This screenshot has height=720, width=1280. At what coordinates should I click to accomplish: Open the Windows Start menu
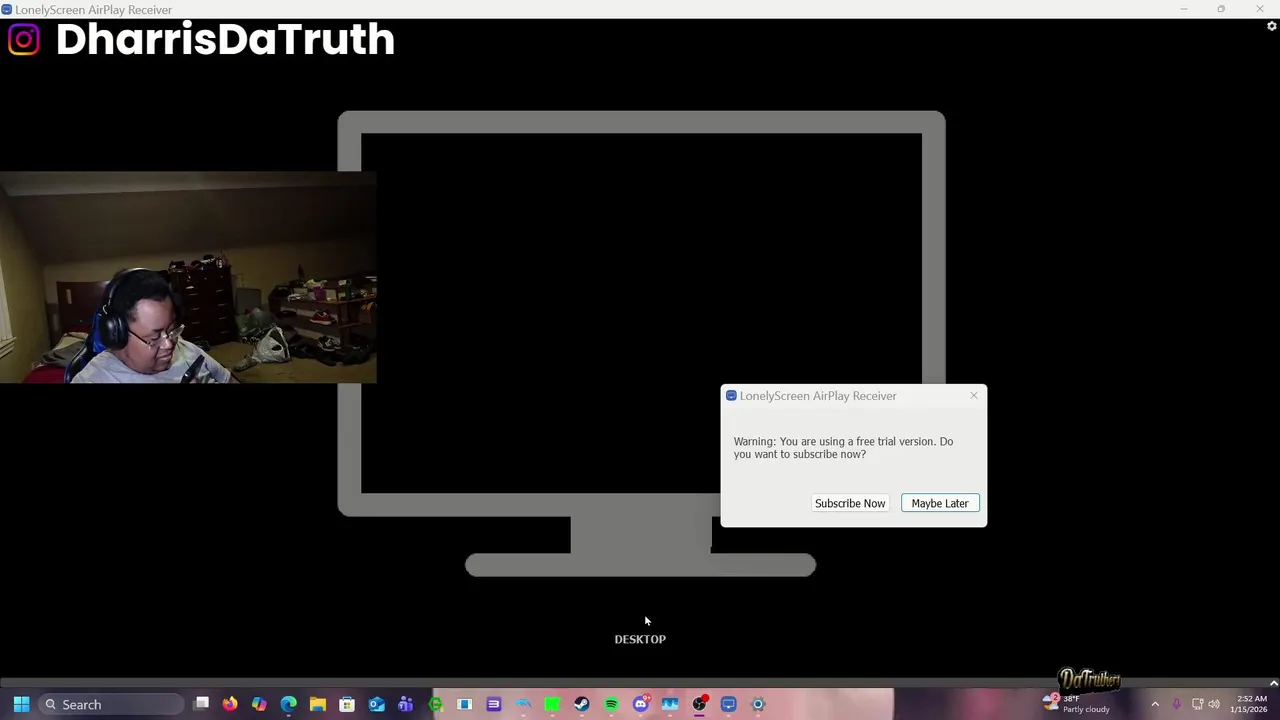[x=21, y=704]
